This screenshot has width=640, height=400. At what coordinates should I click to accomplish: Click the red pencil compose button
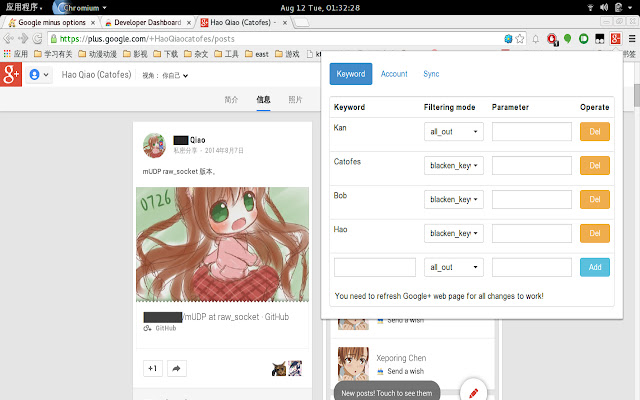point(473,392)
